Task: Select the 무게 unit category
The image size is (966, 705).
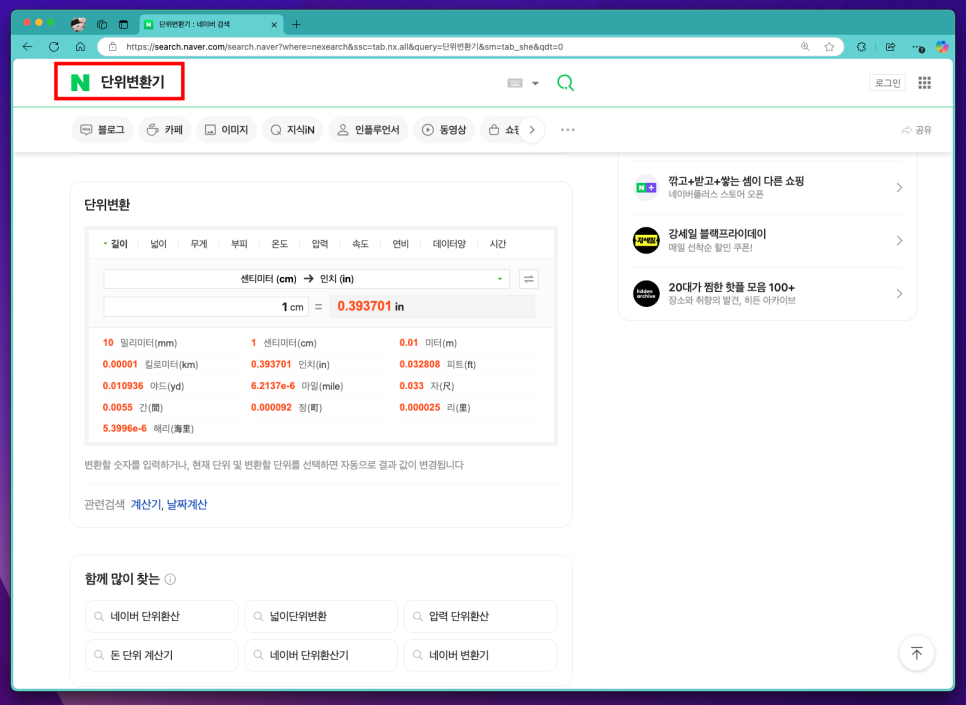Action: pos(198,244)
